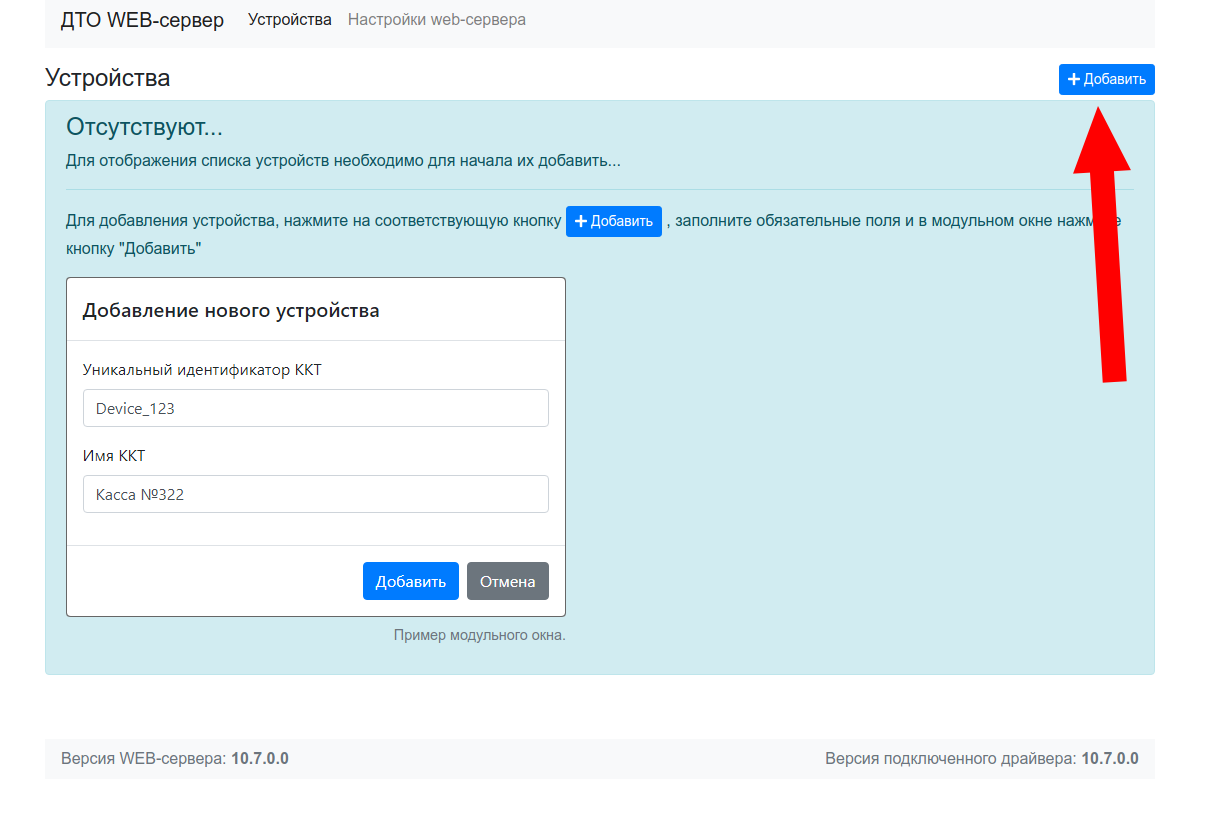The width and height of the screenshot is (1222, 819).
Task: Open the Устройства navigation tab
Action: [289, 20]
